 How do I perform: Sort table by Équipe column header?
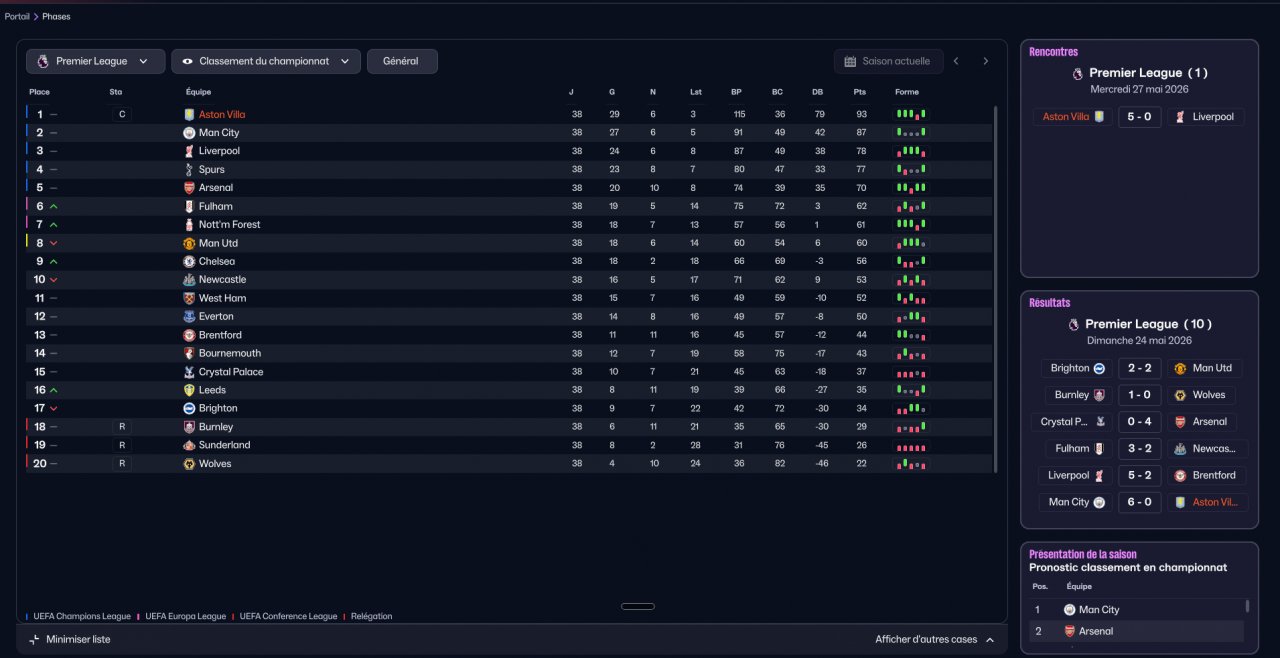tap(198, 92)
